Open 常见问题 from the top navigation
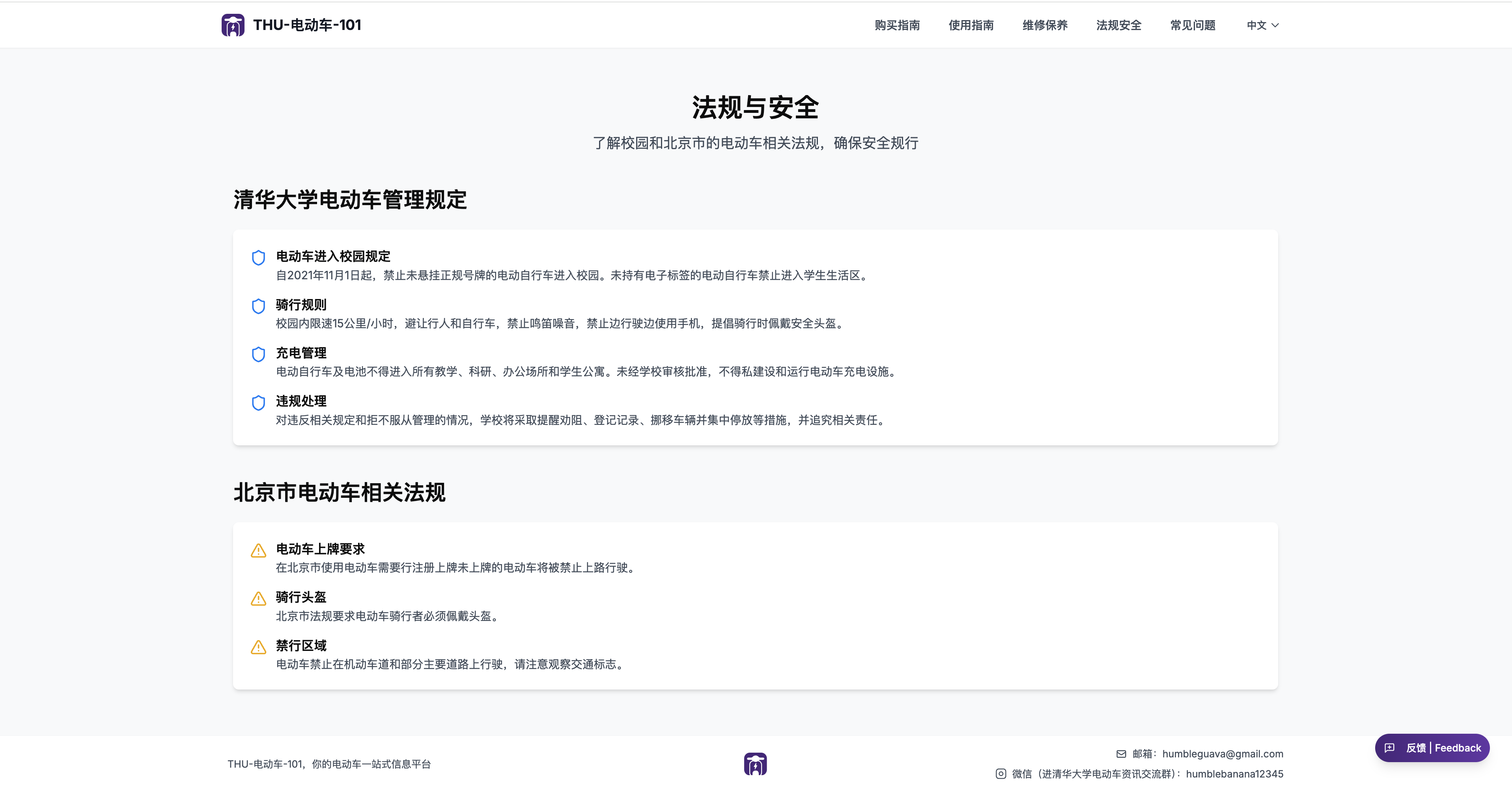The width and height of the screenshot is (1512, 785). (1193, 25)
